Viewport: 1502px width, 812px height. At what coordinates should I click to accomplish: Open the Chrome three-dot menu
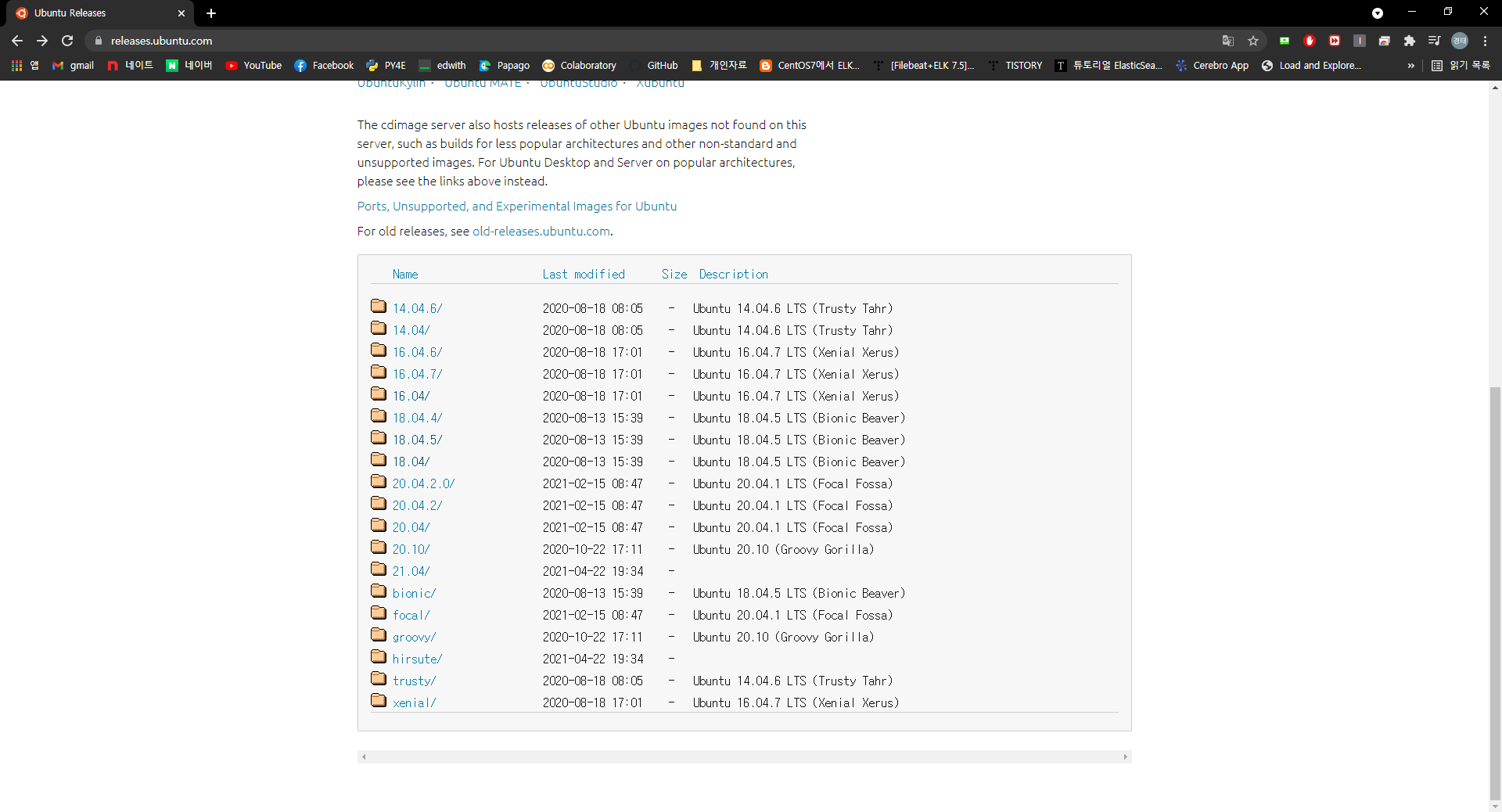pyautogui.click(x=1485, y=41)
